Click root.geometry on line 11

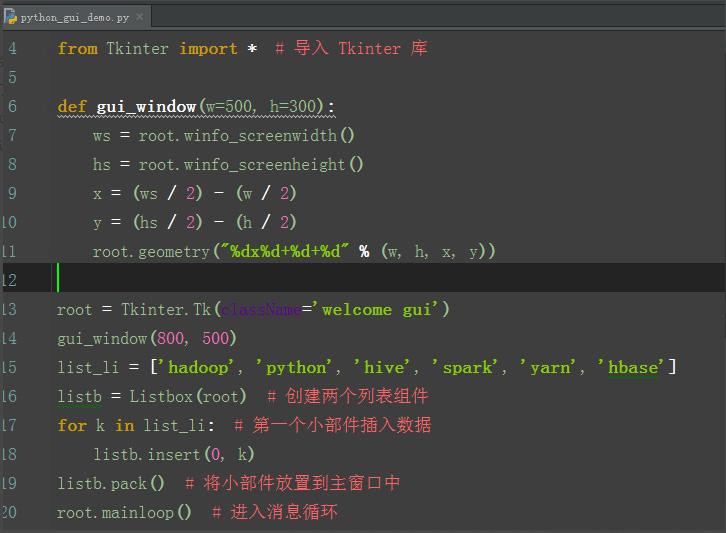pos(151,252)
